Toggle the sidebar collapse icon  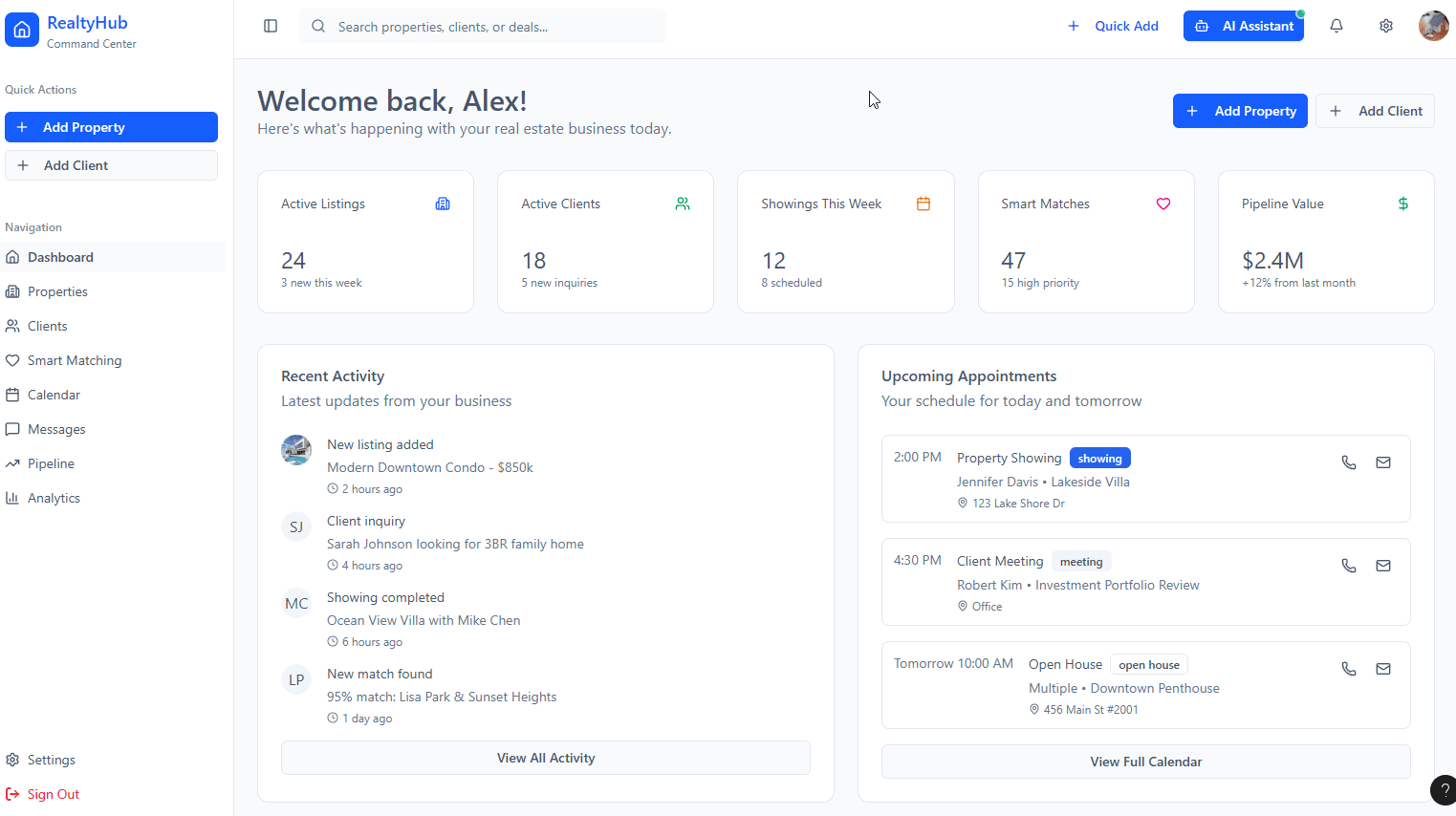point(271,26)
